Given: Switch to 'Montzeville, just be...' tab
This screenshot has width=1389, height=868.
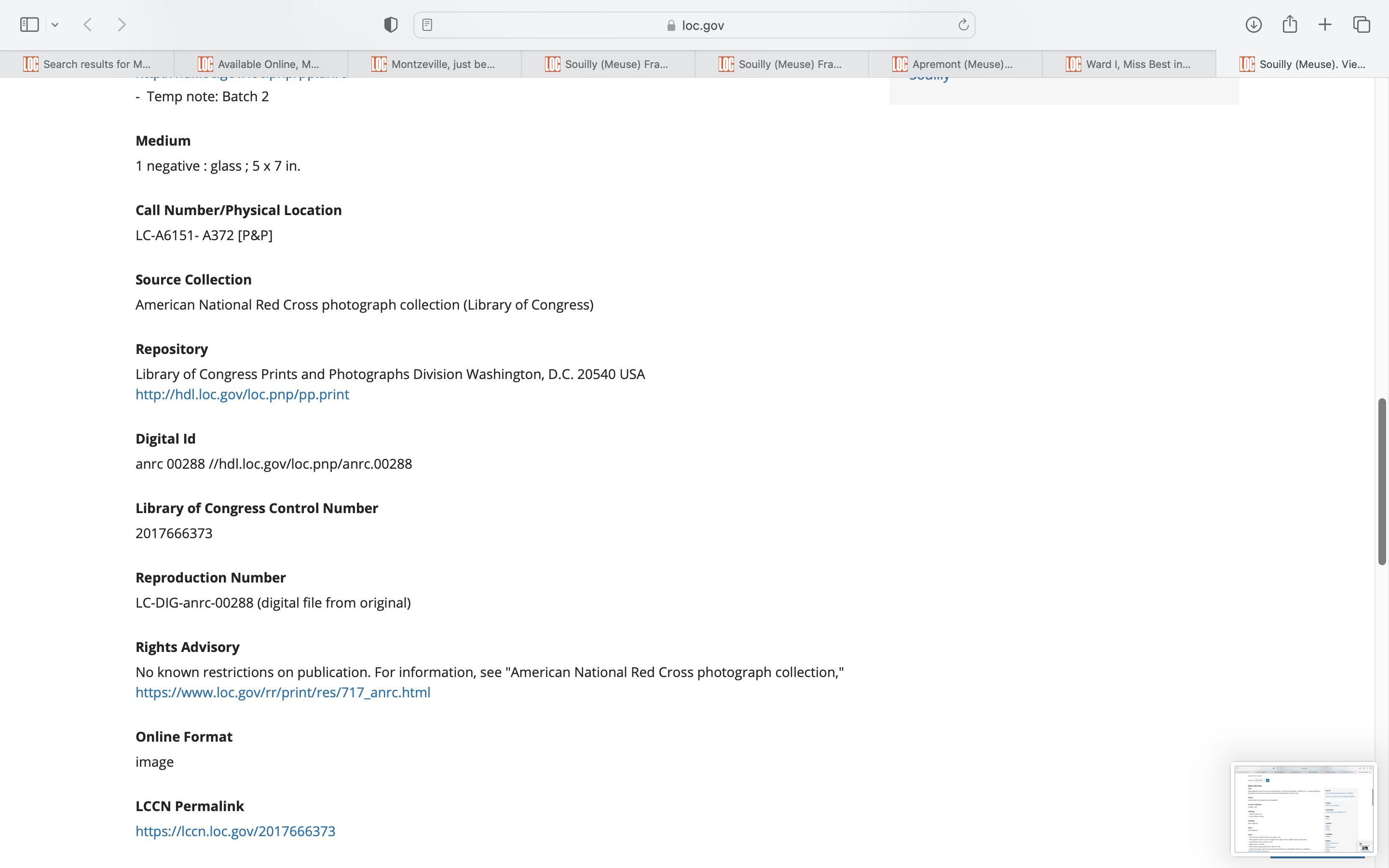Looking at the screenshot, I should (435, 64).
